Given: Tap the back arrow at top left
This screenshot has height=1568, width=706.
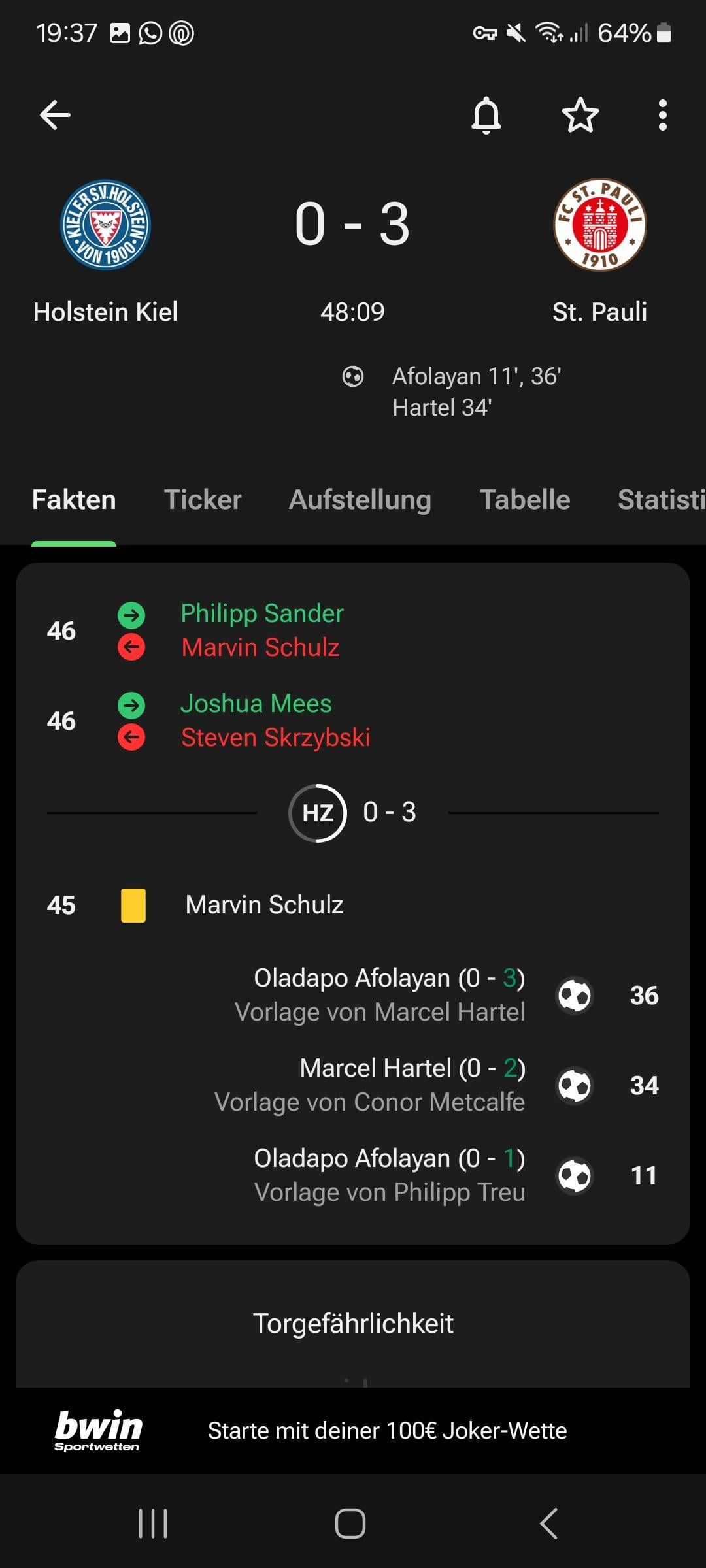Looking at the screenshot, I should click(55, 116).
